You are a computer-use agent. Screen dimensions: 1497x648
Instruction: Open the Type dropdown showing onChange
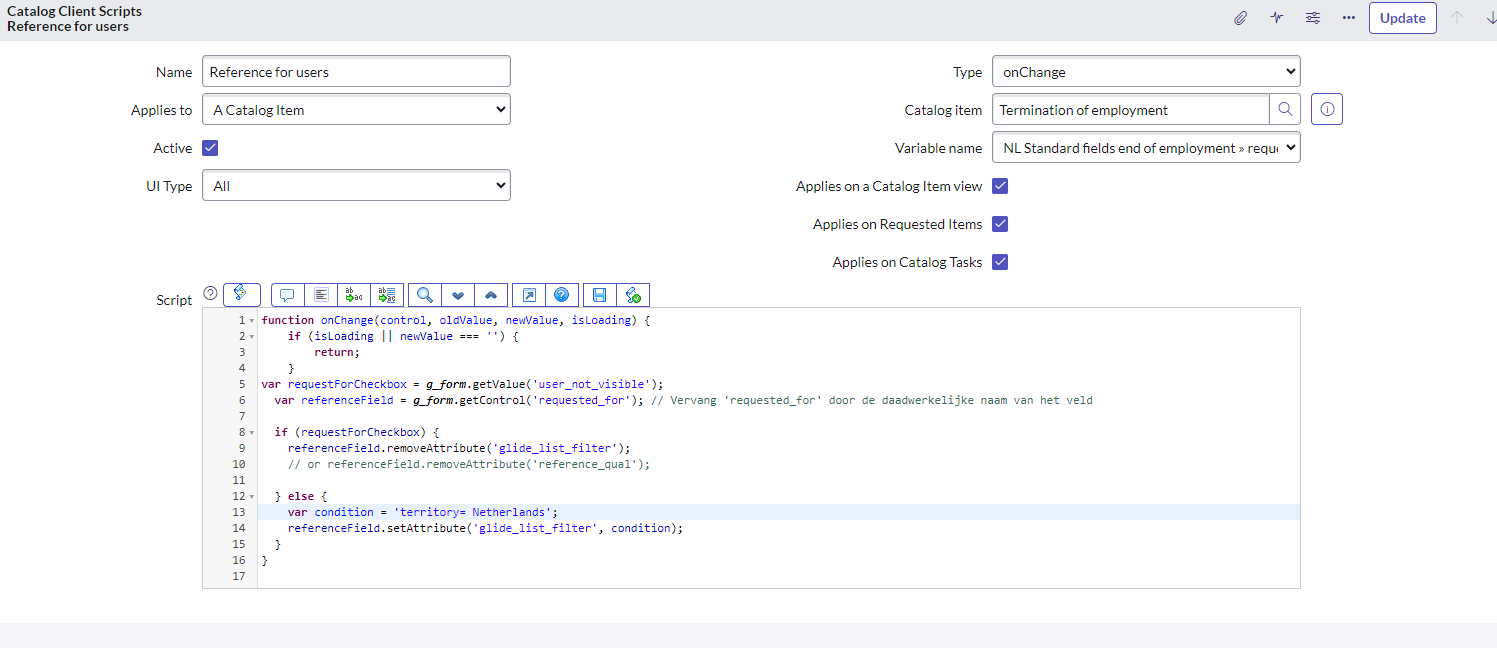[1145, 71]
